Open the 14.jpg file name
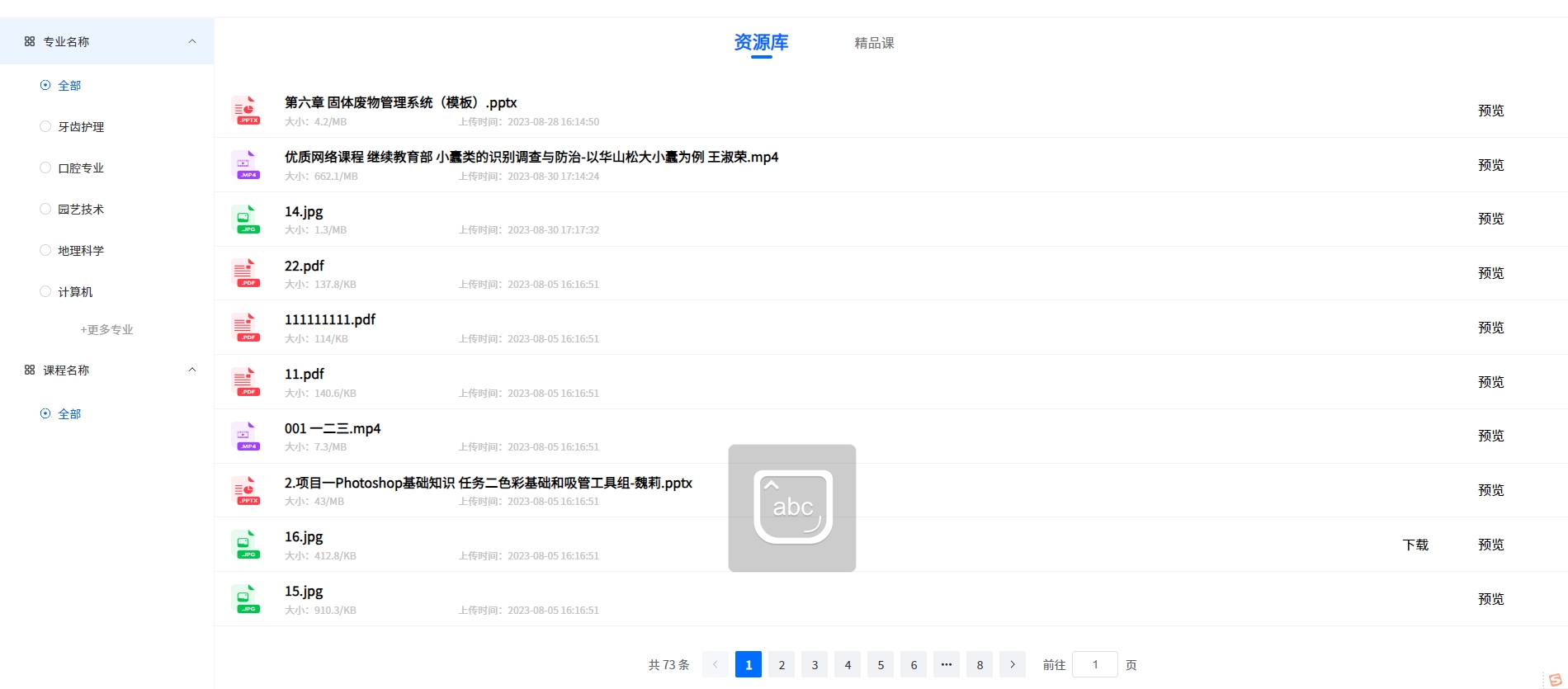The image size is (1568, 689). [304, 211]
